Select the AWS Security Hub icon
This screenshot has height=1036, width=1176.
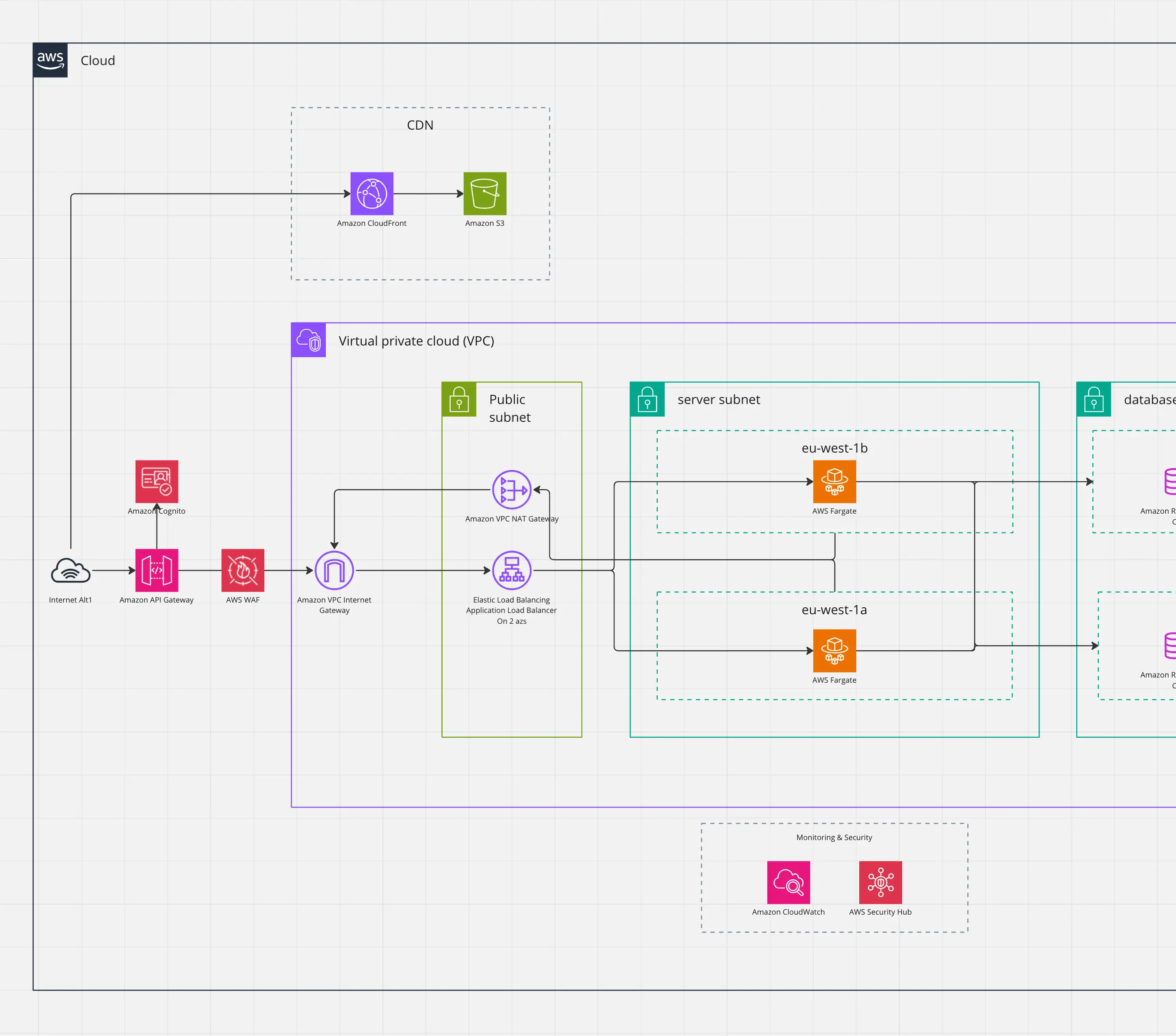coord(880,882)
